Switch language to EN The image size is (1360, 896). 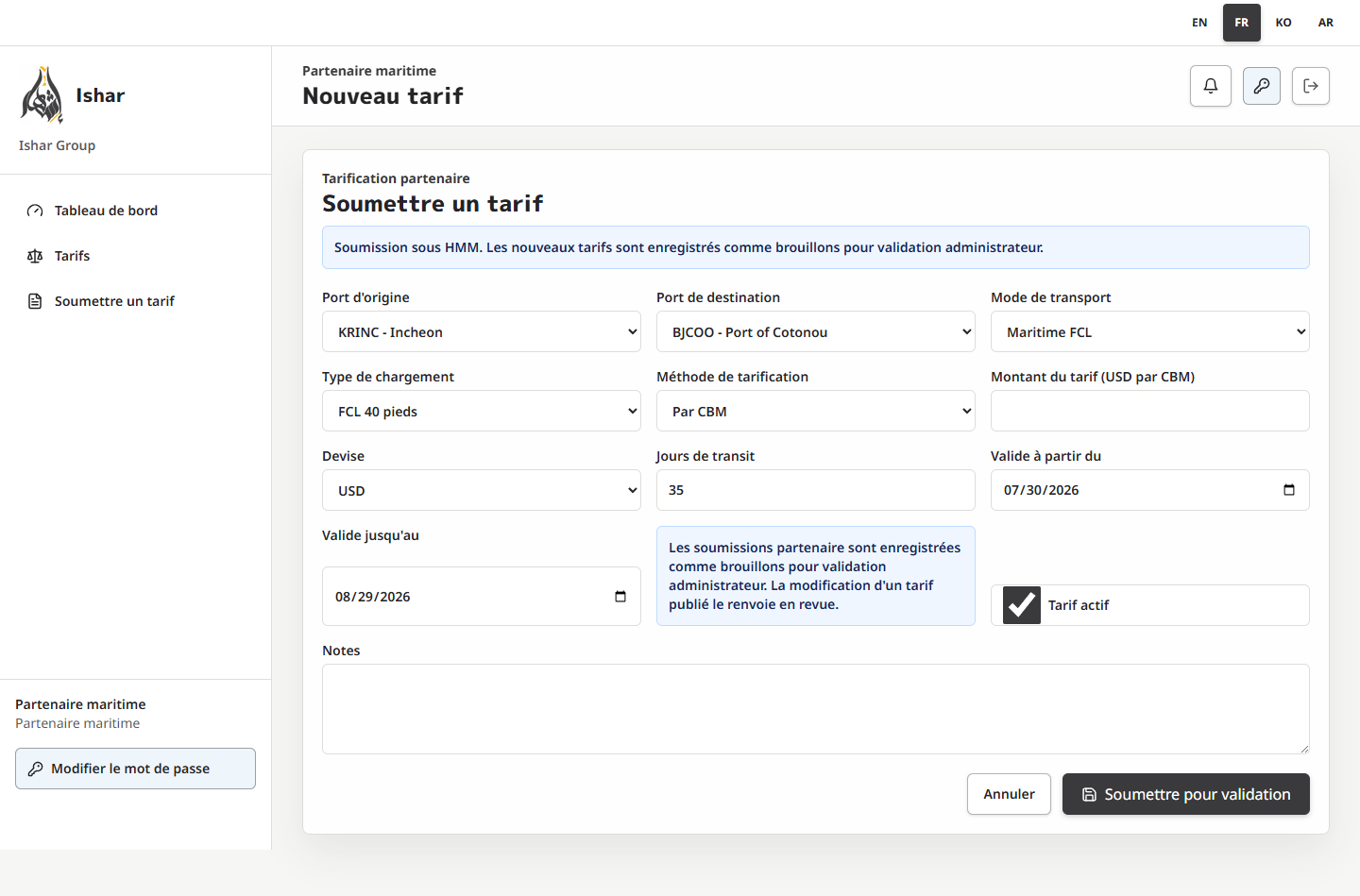[x=1199, y=23]
